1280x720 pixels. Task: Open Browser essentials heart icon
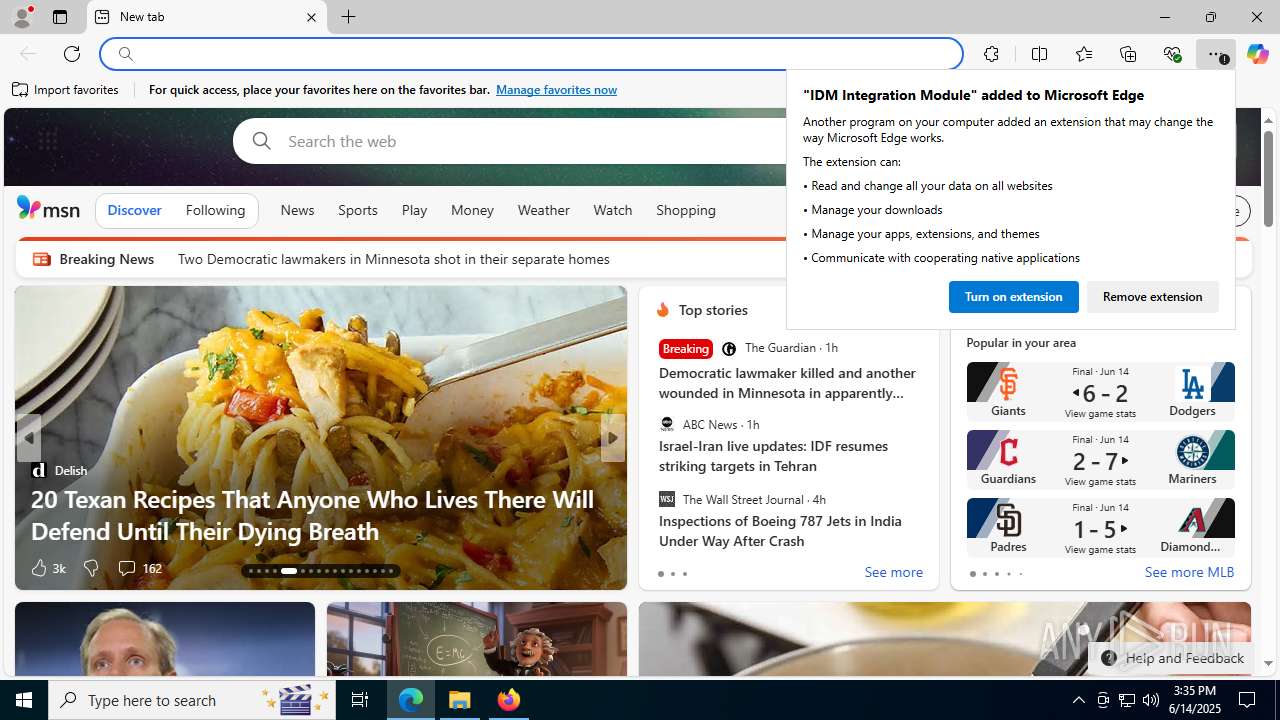coord(1172,54)
